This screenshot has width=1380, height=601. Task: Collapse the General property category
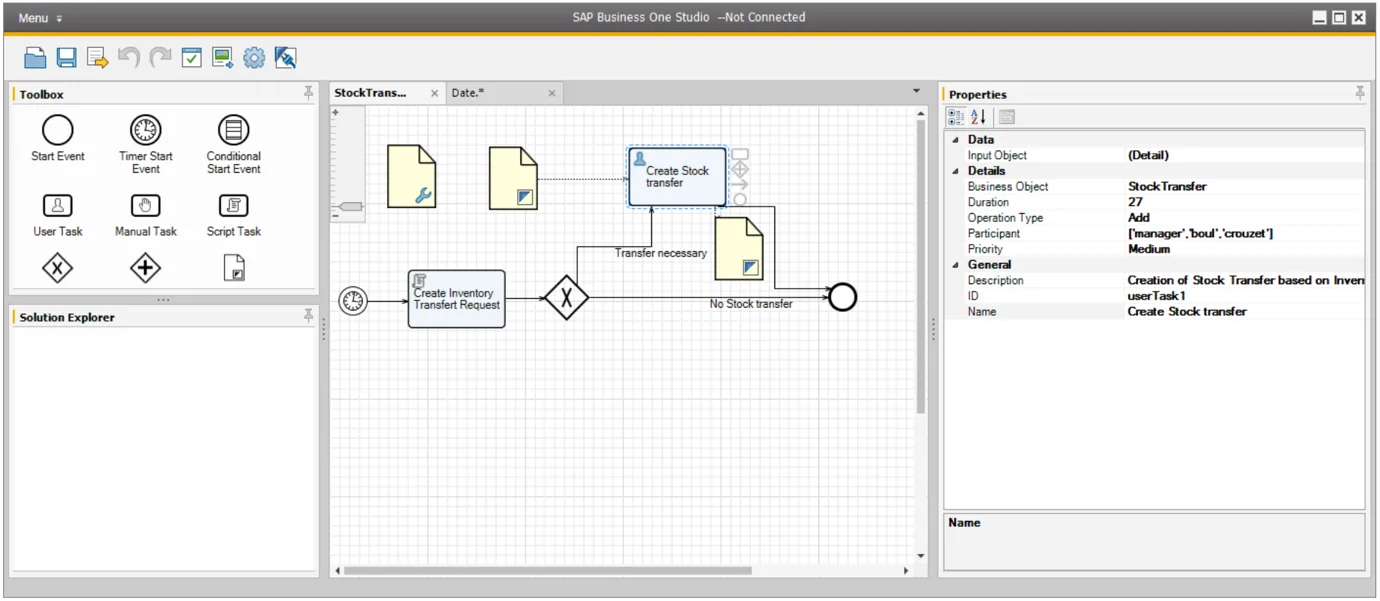tap(954, 265)
